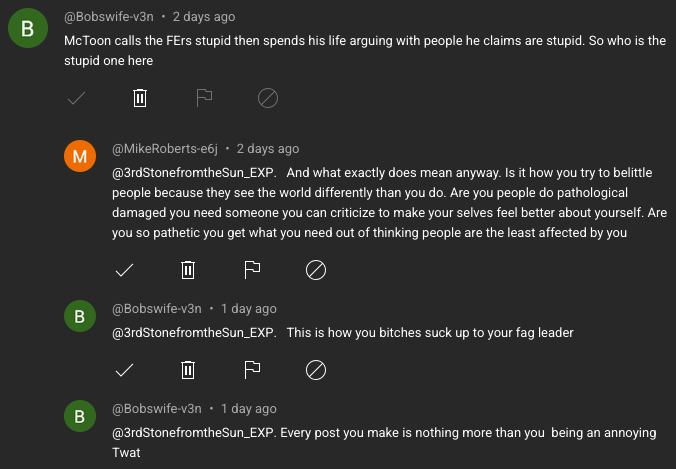Click checkmark under the "McToon calls" comment
676x469 pixels.
coord(76,98)
